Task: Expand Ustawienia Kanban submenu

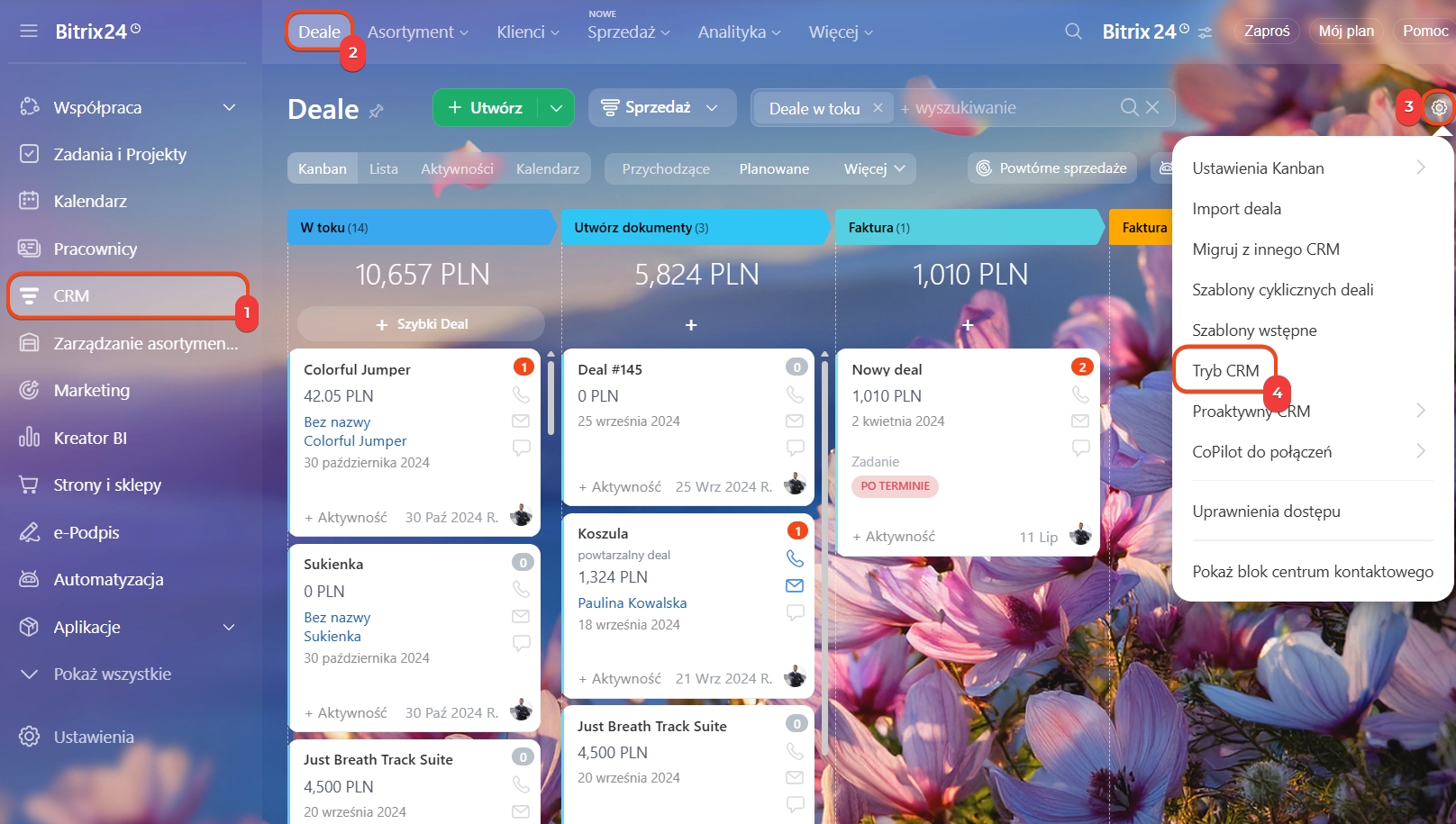Action: pos(1420,168)
